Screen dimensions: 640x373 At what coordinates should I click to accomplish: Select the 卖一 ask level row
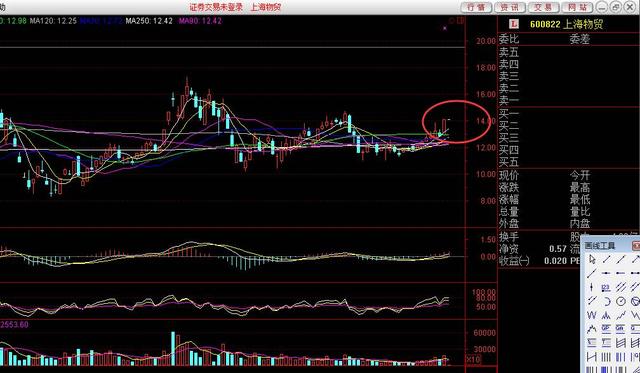click(568, 100)
